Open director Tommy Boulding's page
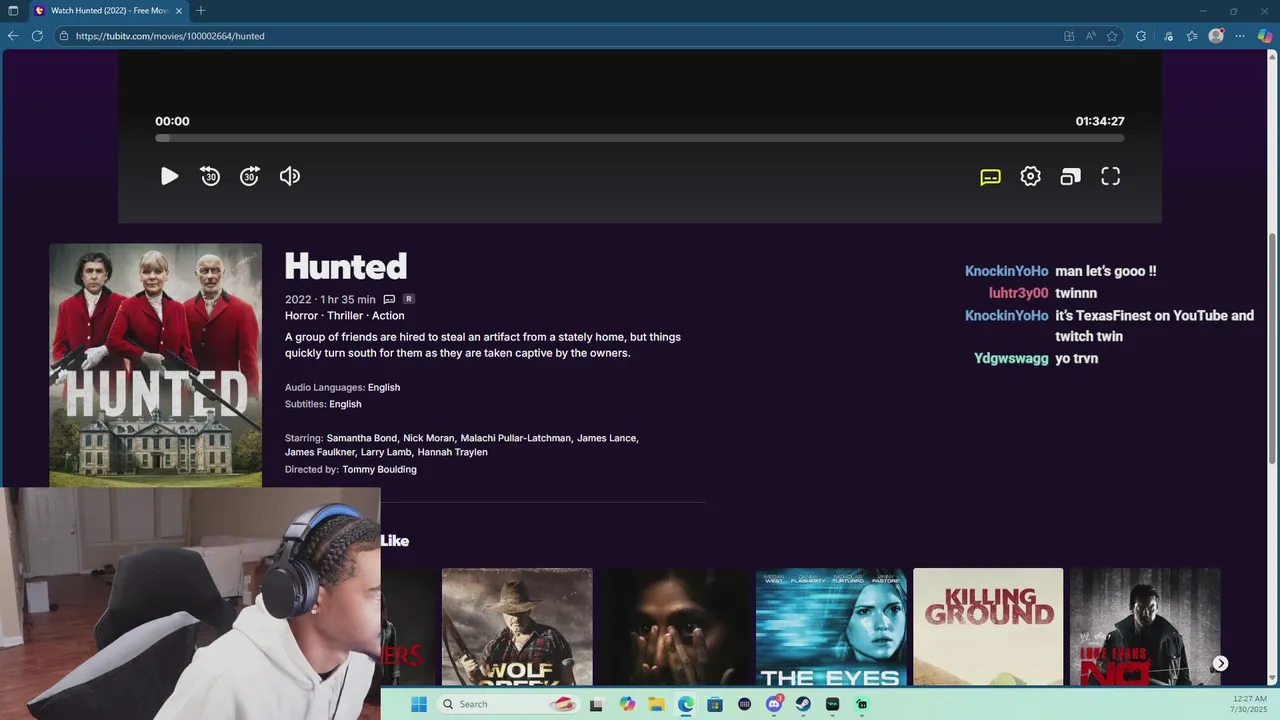Image resolution: width=1280 pixels, height=720 pixels. [x=379, y=469]
